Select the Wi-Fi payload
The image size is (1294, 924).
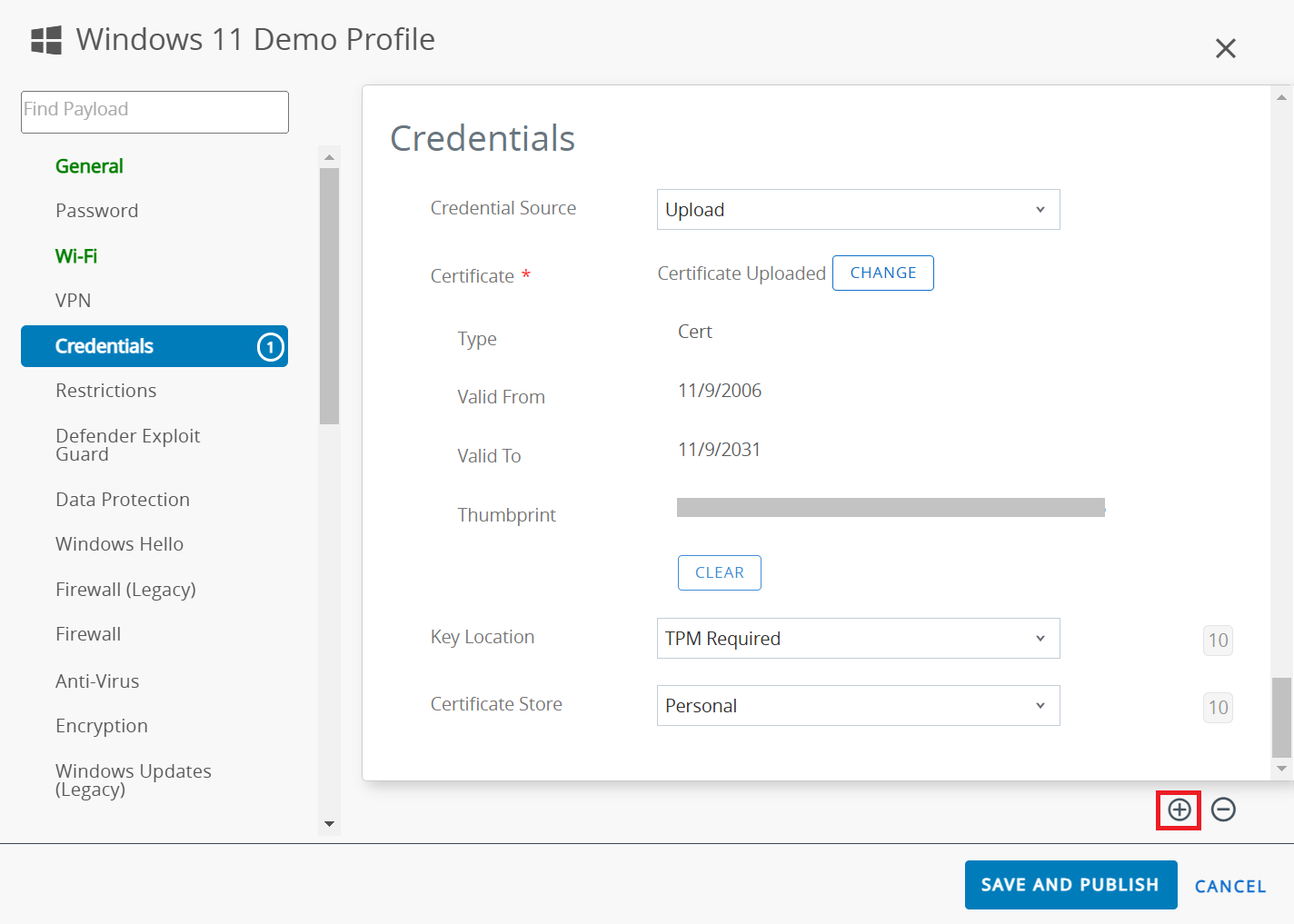pos(76,256)
